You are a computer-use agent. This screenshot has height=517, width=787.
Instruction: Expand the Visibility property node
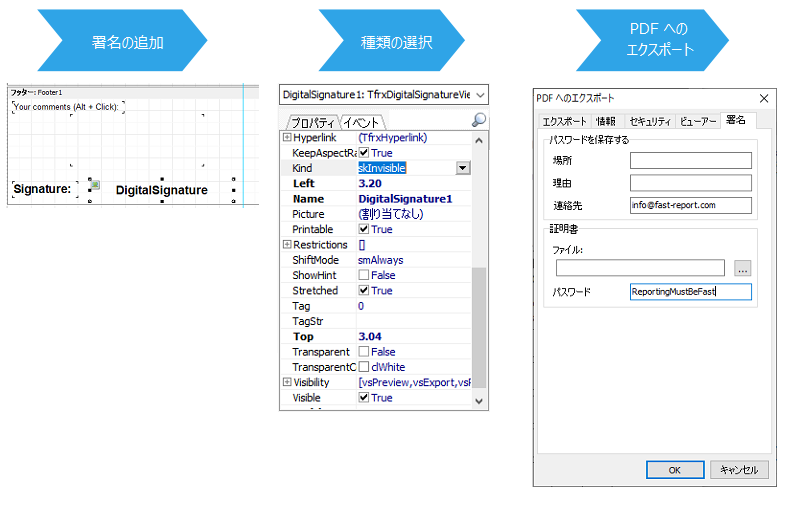click(x=287, y=382)
